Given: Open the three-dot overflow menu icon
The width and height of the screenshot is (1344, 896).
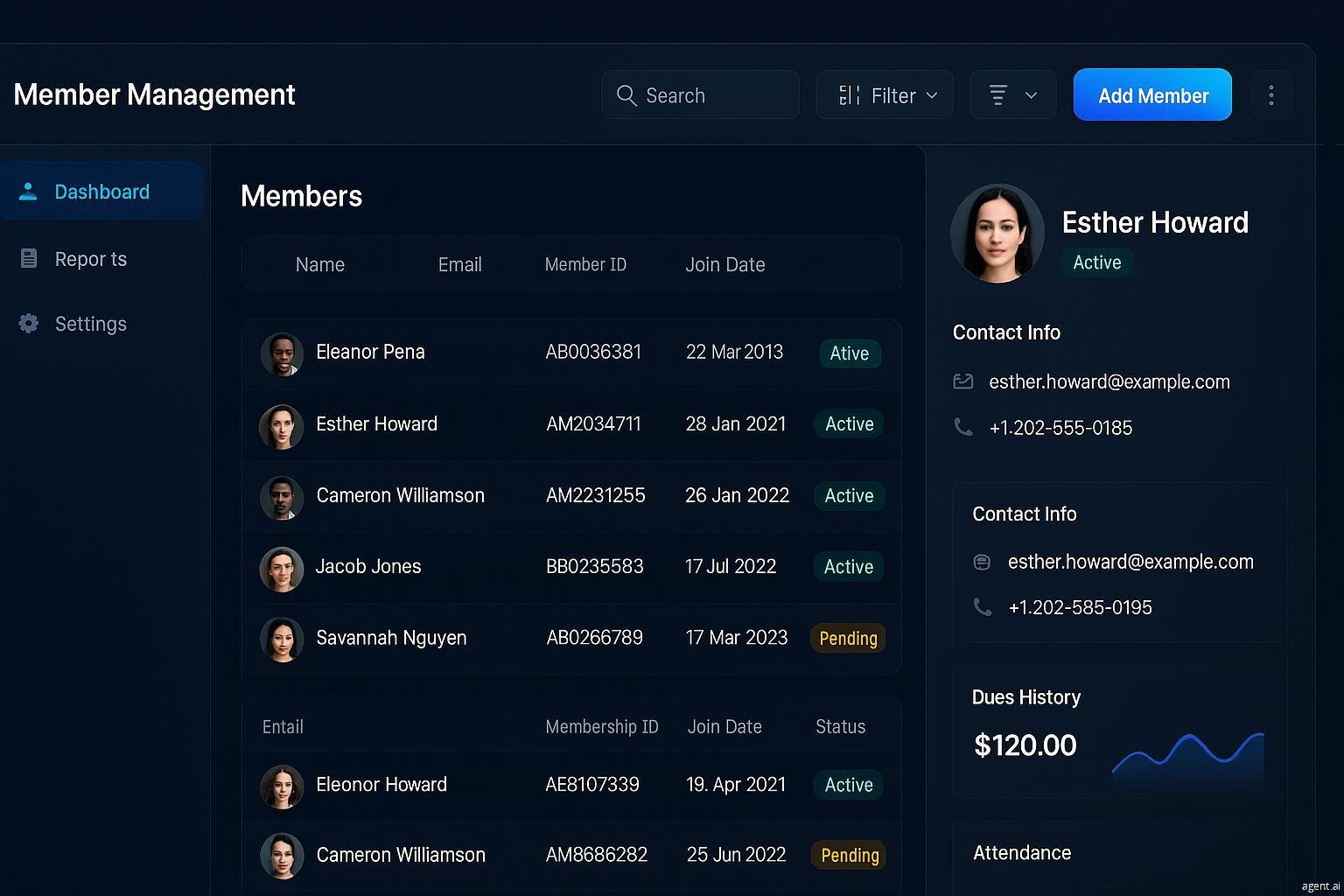Looking at the screenshot, I should coord(1271,94).
